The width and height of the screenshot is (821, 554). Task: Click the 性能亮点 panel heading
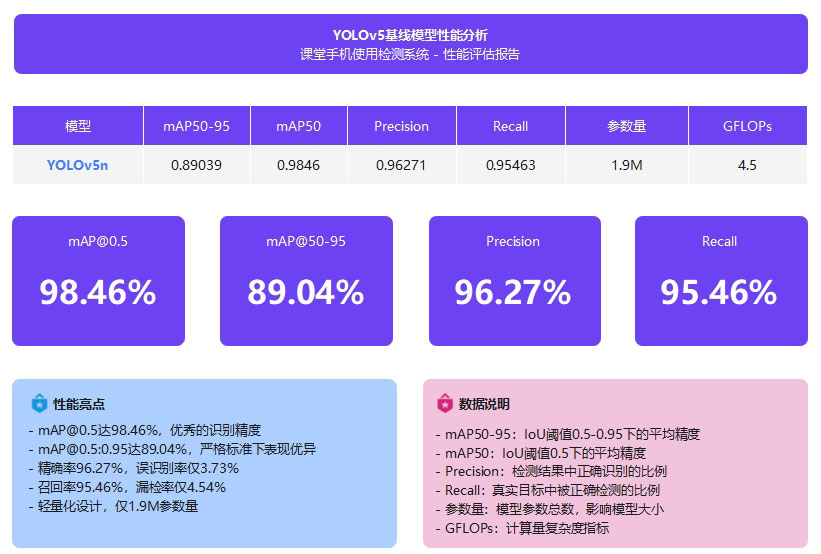pyautogui.click(x=79, y=405)
